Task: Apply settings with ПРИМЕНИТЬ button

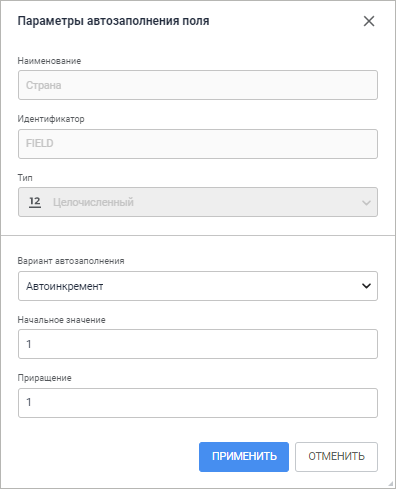Action: pos(244,457)
